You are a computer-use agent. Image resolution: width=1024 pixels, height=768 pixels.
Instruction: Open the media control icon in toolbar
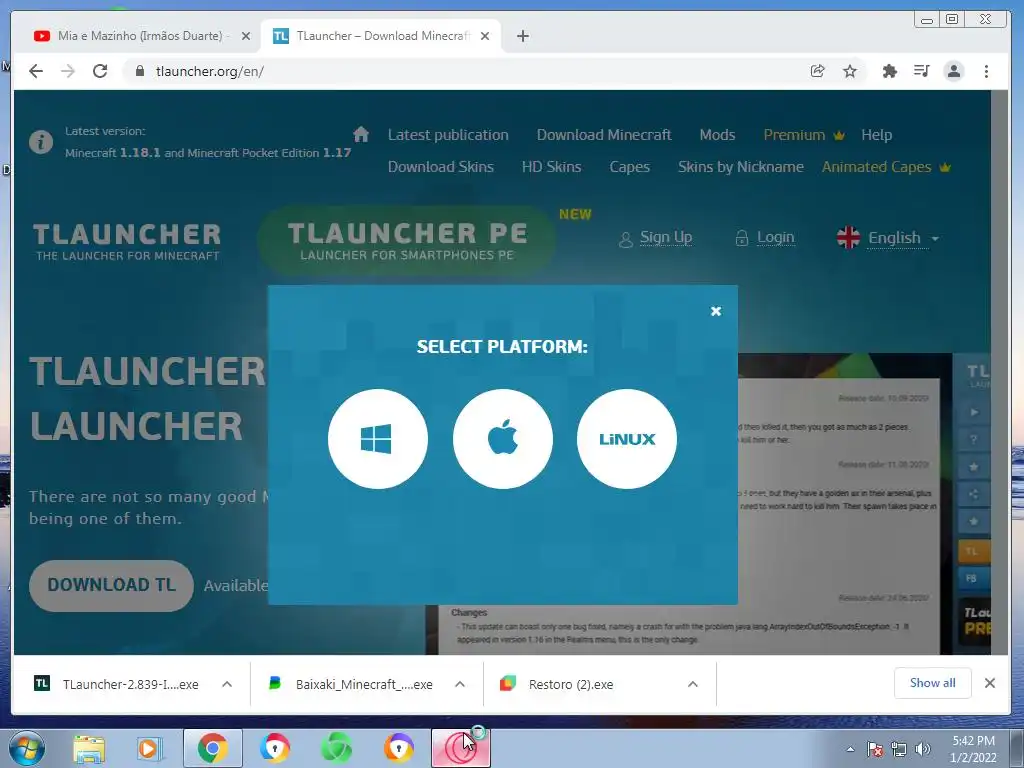pyautogui.click(x=921, y=71)
